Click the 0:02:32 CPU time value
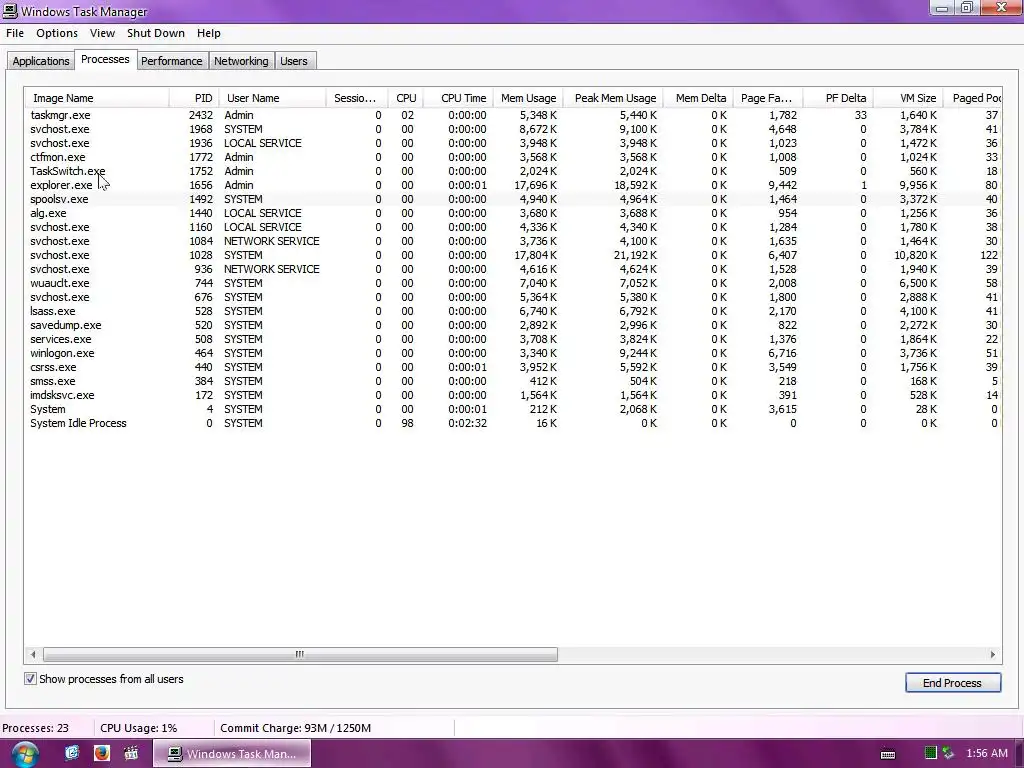1024x768 pixels. click(467, 423)
